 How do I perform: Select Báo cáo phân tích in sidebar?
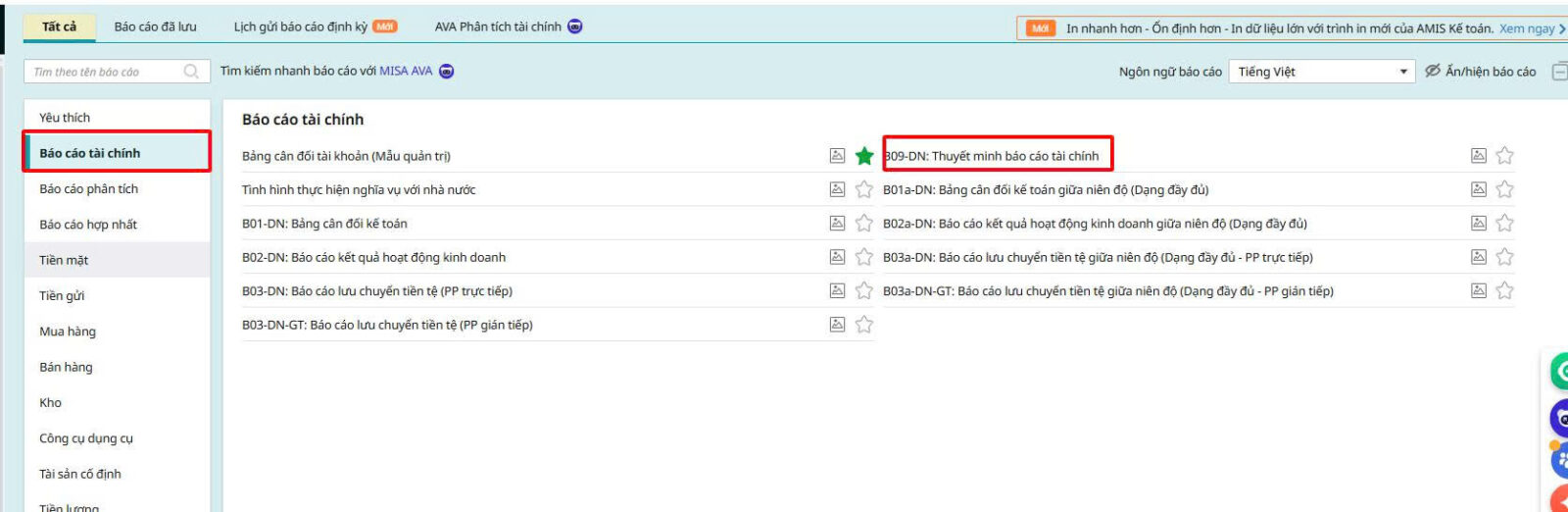pos(88,189)
